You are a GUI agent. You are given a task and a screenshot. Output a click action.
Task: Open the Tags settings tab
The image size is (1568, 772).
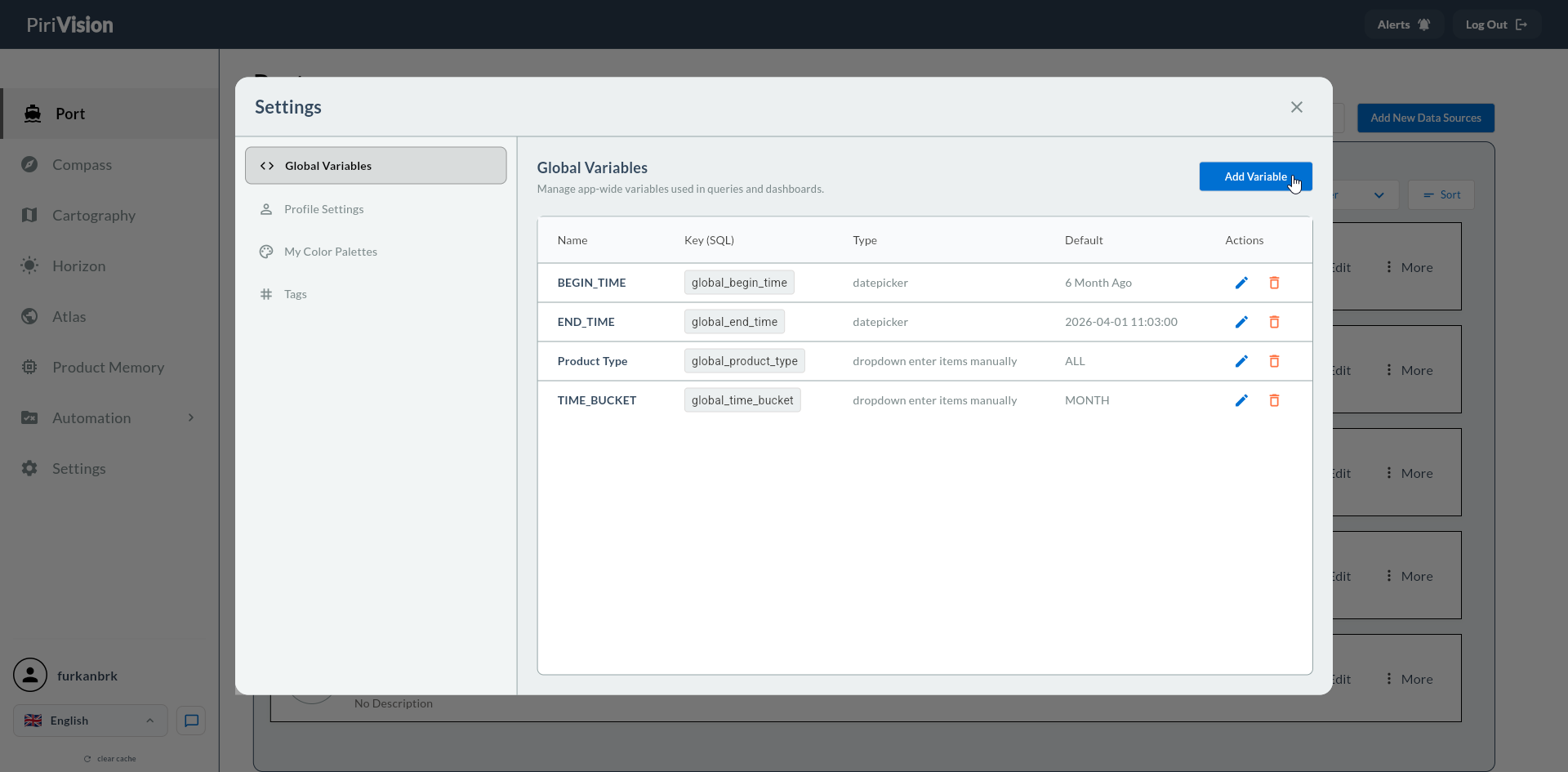tap(376, 294)
